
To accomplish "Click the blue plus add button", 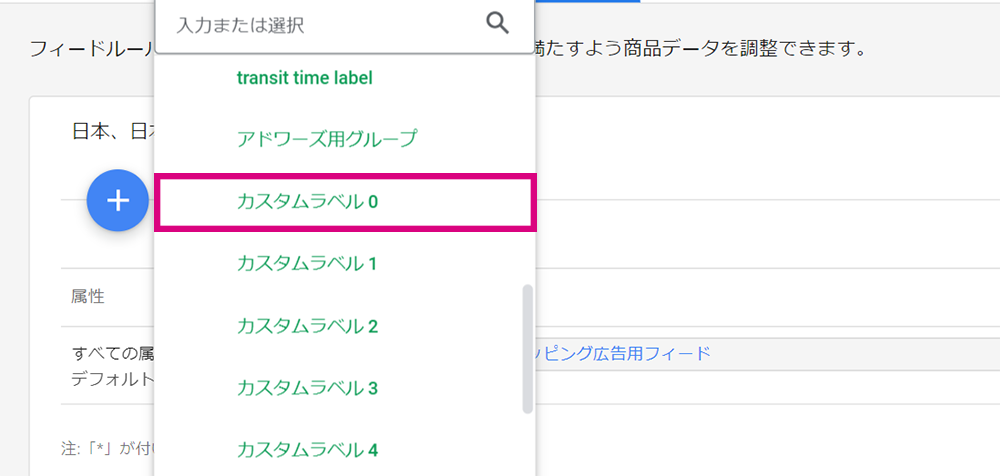I will [117, 200].
